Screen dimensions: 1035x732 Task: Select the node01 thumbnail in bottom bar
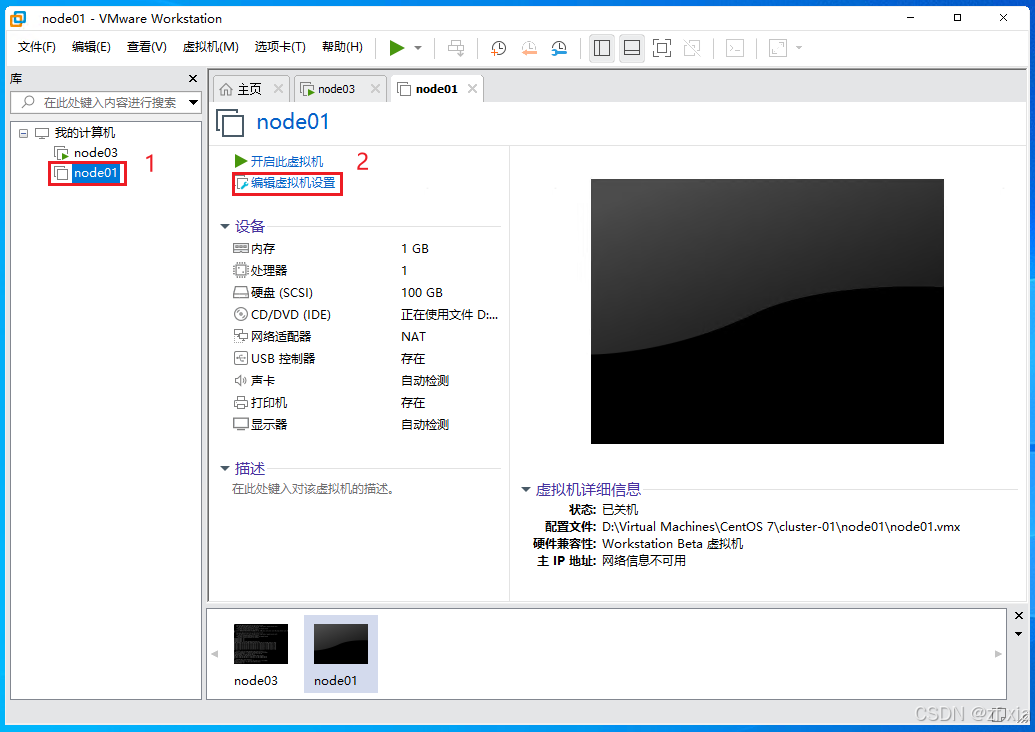(341, 654)
